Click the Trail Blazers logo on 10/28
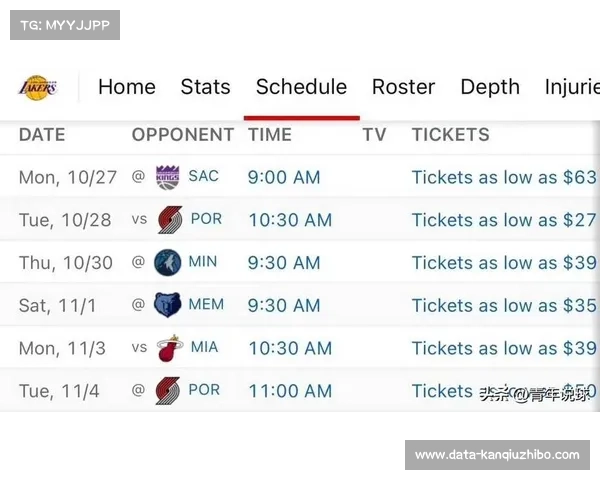This screenshot has width=600, height=480. 169,220
